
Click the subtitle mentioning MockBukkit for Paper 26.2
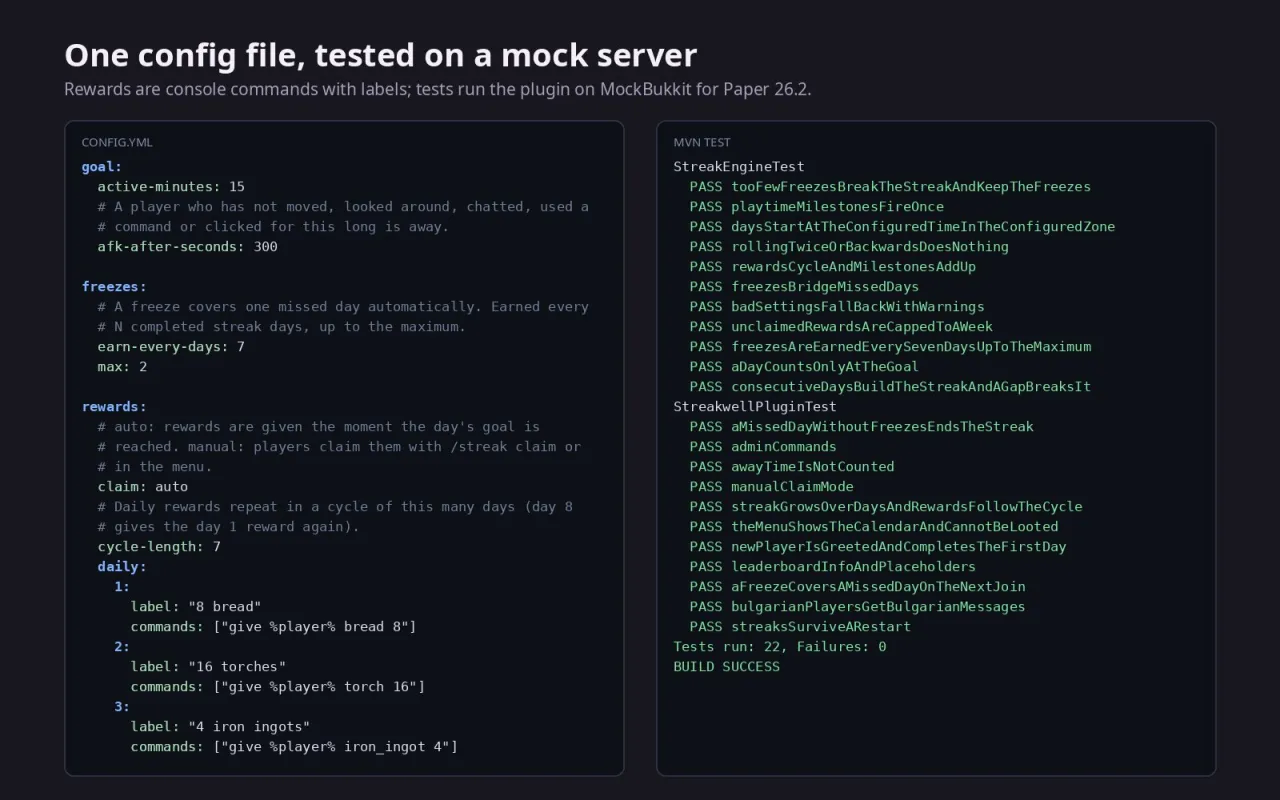pos(438,89)
